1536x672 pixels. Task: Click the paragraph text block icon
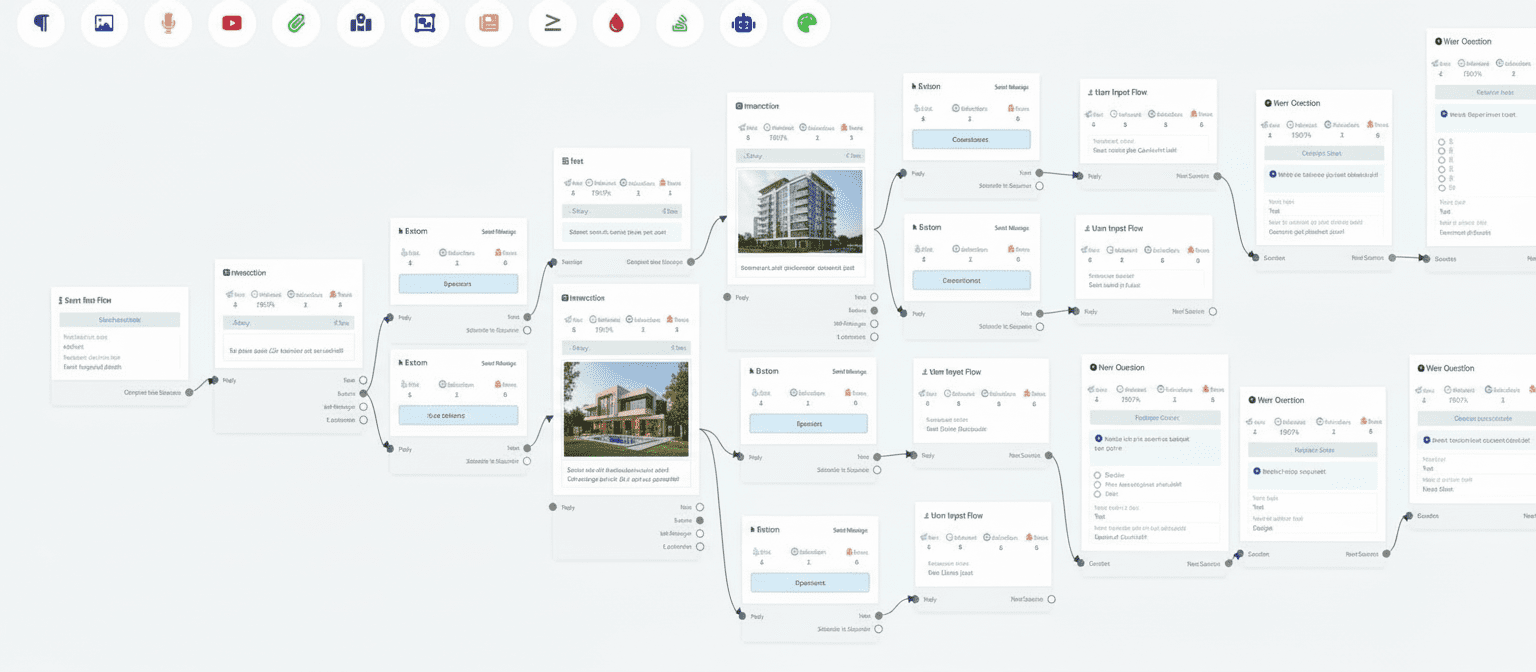click(x=41, y=23)
